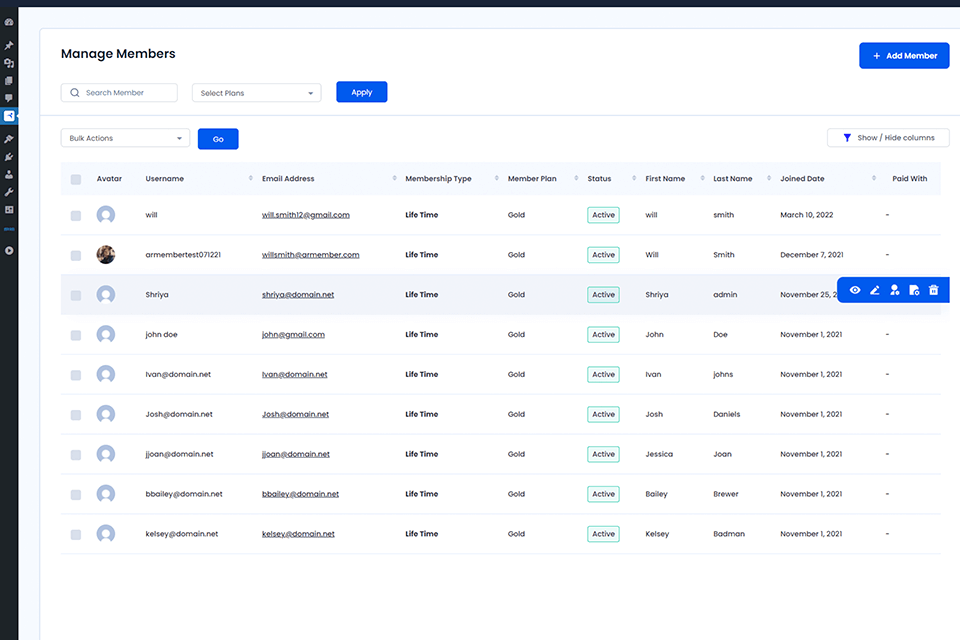
Task: Click the document-with-gear icon in Shriya's row
Action: (x=914, y=290)
